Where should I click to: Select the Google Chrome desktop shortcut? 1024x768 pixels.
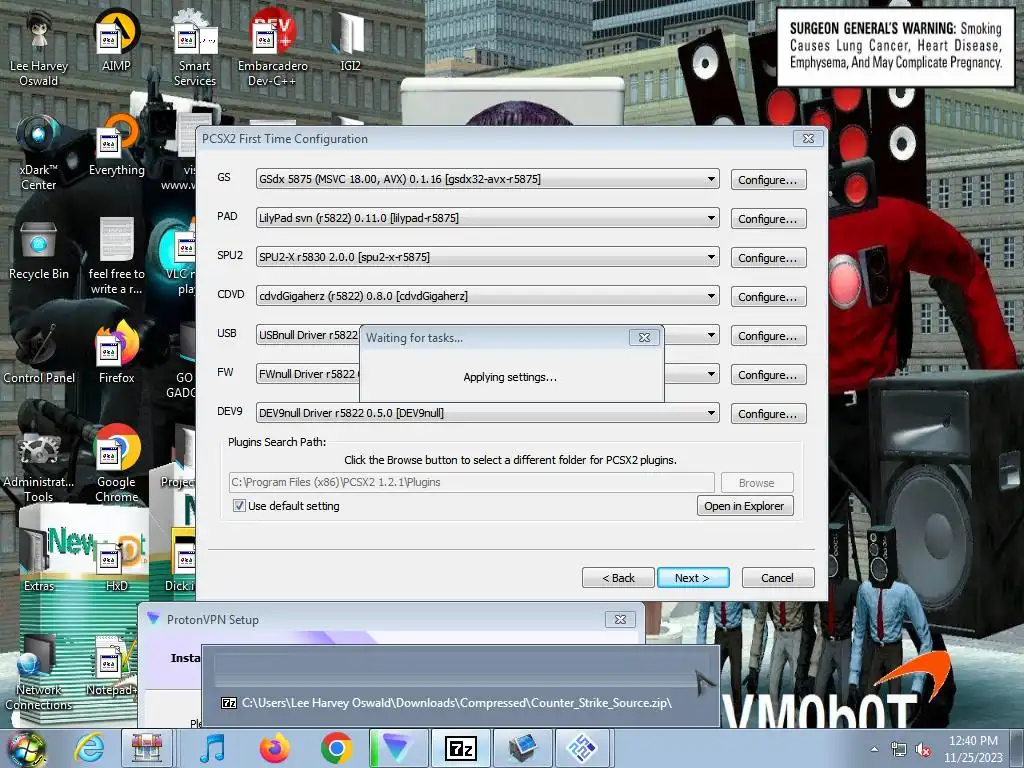[116, 464]
